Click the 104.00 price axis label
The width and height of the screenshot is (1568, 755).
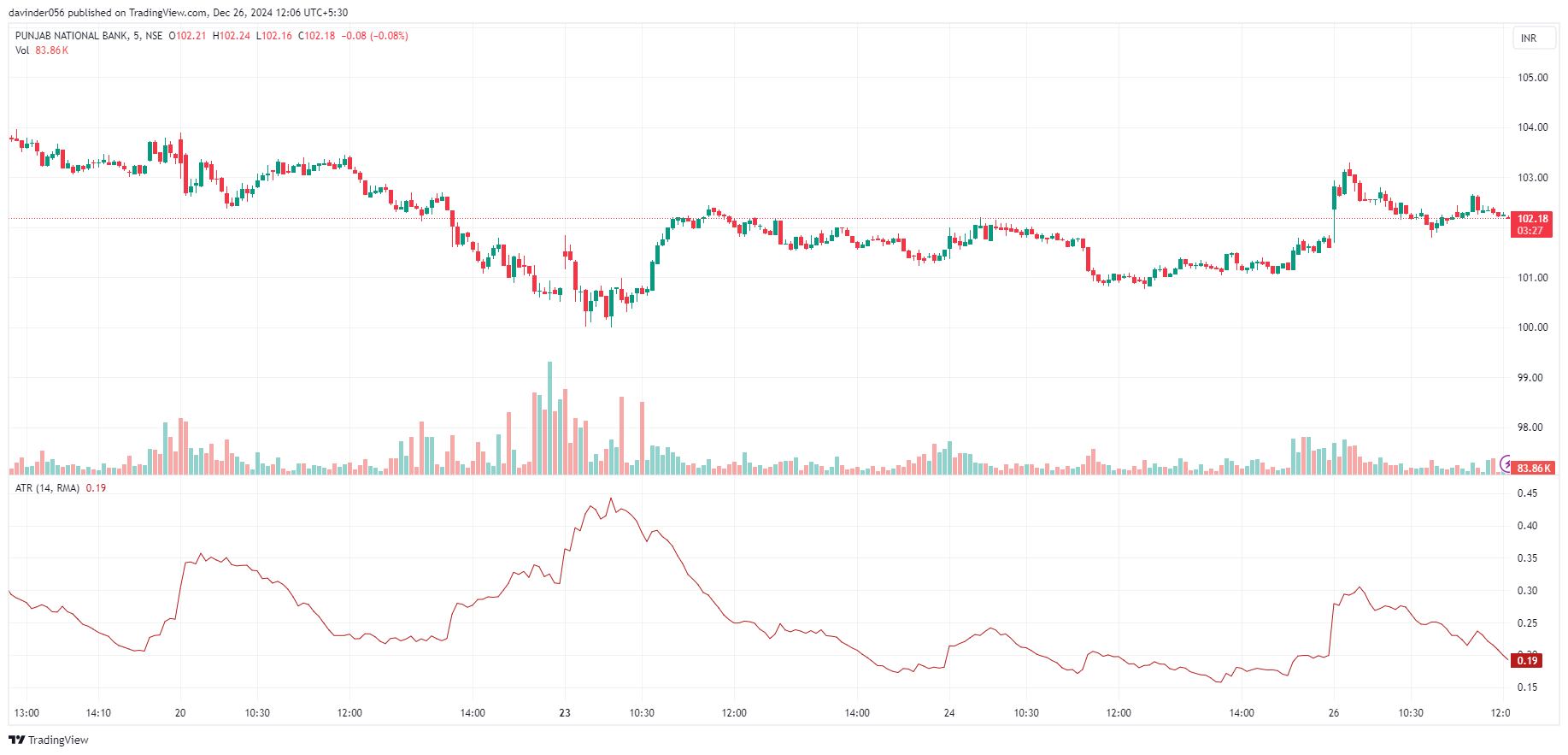click(1532, 127)
